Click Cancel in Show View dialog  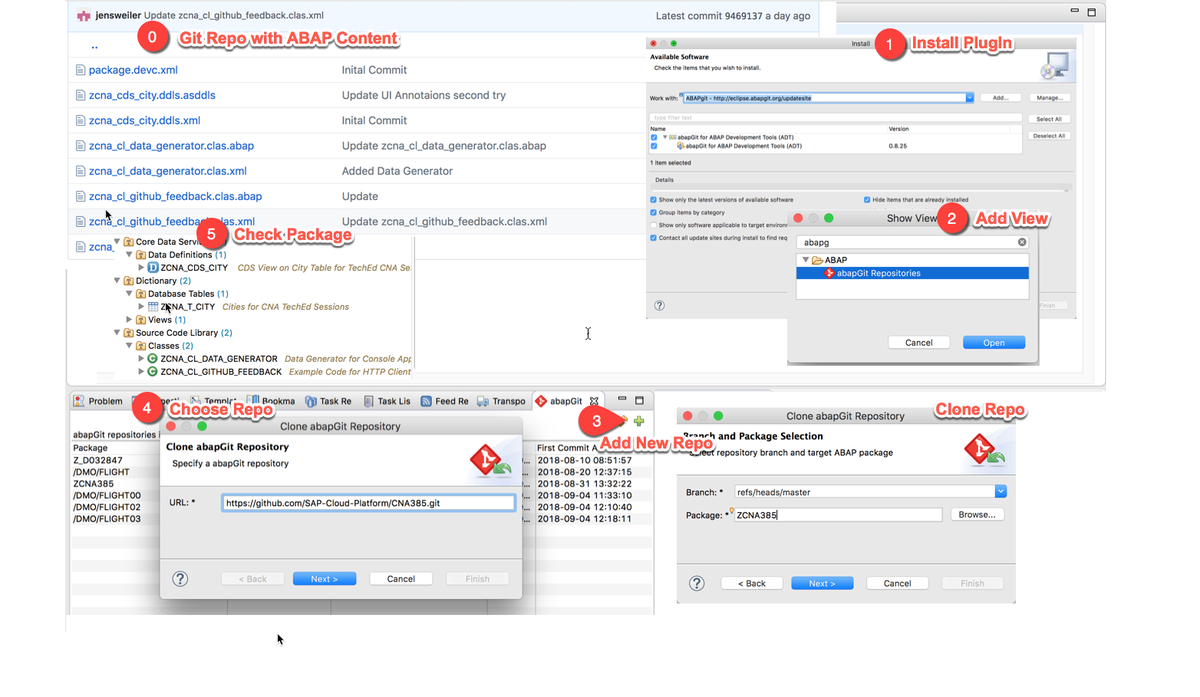(x=919, y=343)
